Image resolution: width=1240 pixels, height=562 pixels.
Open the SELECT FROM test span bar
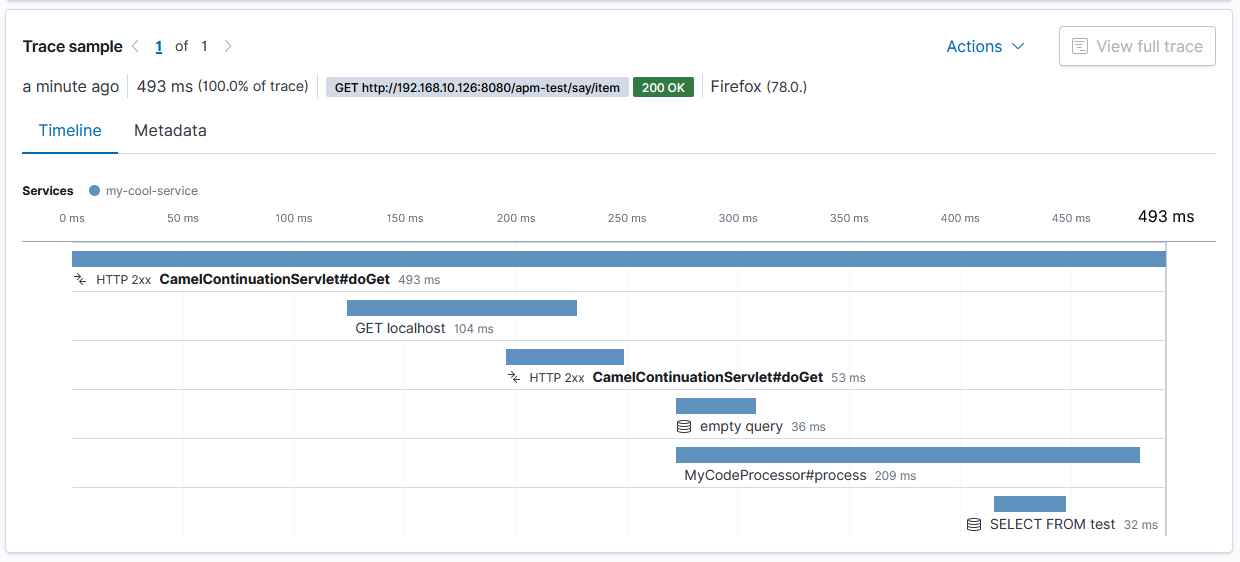1030,504
